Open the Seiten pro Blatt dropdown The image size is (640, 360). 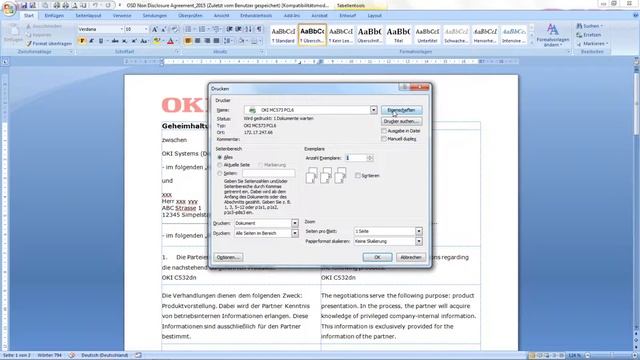tap(419, 231)
